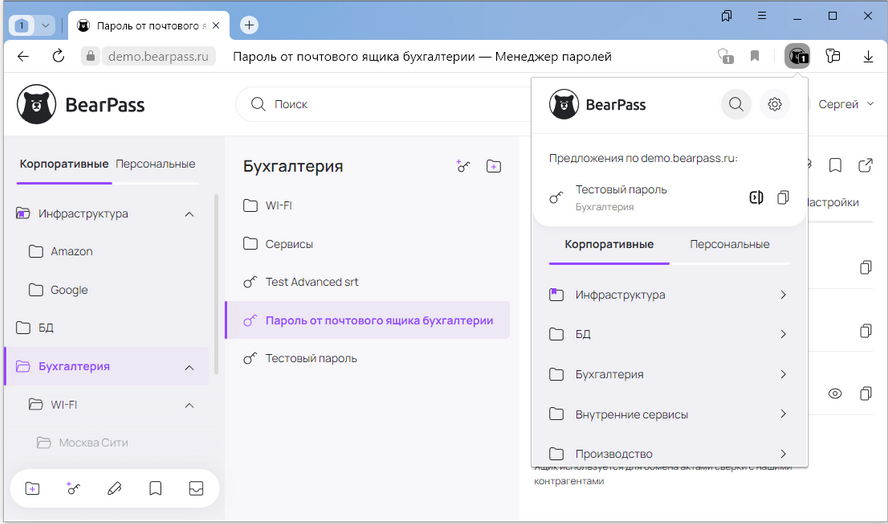Collapse the Инфраструктура folder in sidebar
The height and width of the screenshot is (524, 888).
[190, 214]
